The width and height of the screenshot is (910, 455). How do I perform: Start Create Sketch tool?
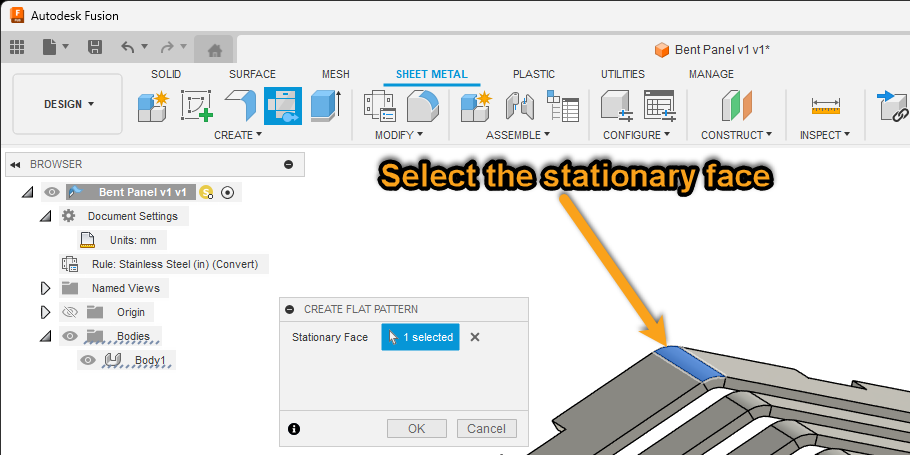(197, 106)
